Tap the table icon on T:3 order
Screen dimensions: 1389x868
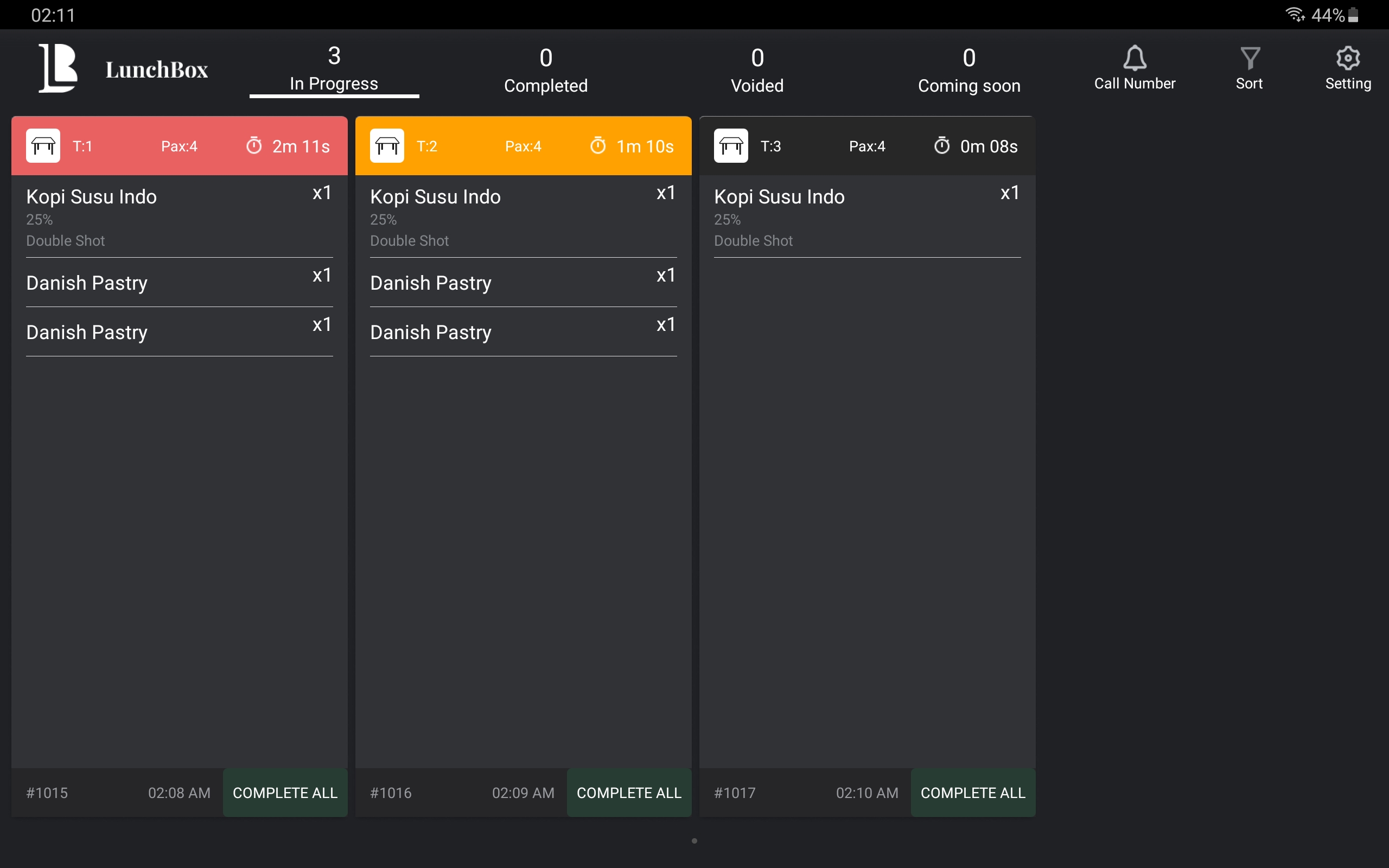point(731,146)
